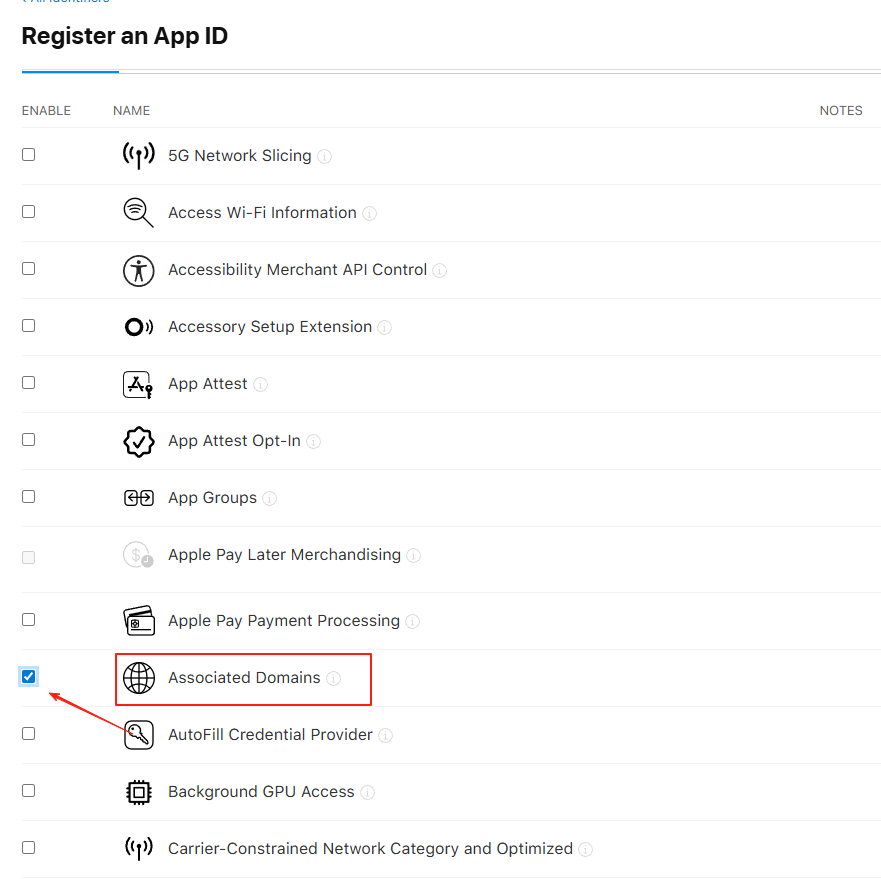This screenshot has width=881, height=879.
Task: Click the ENABLE column header
Action: 46,111
